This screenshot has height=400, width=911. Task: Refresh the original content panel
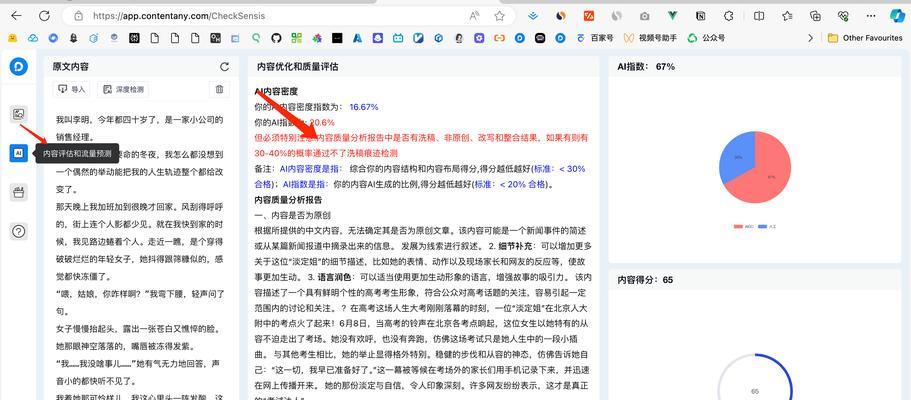pyautogui.click(x=224, y=67)
